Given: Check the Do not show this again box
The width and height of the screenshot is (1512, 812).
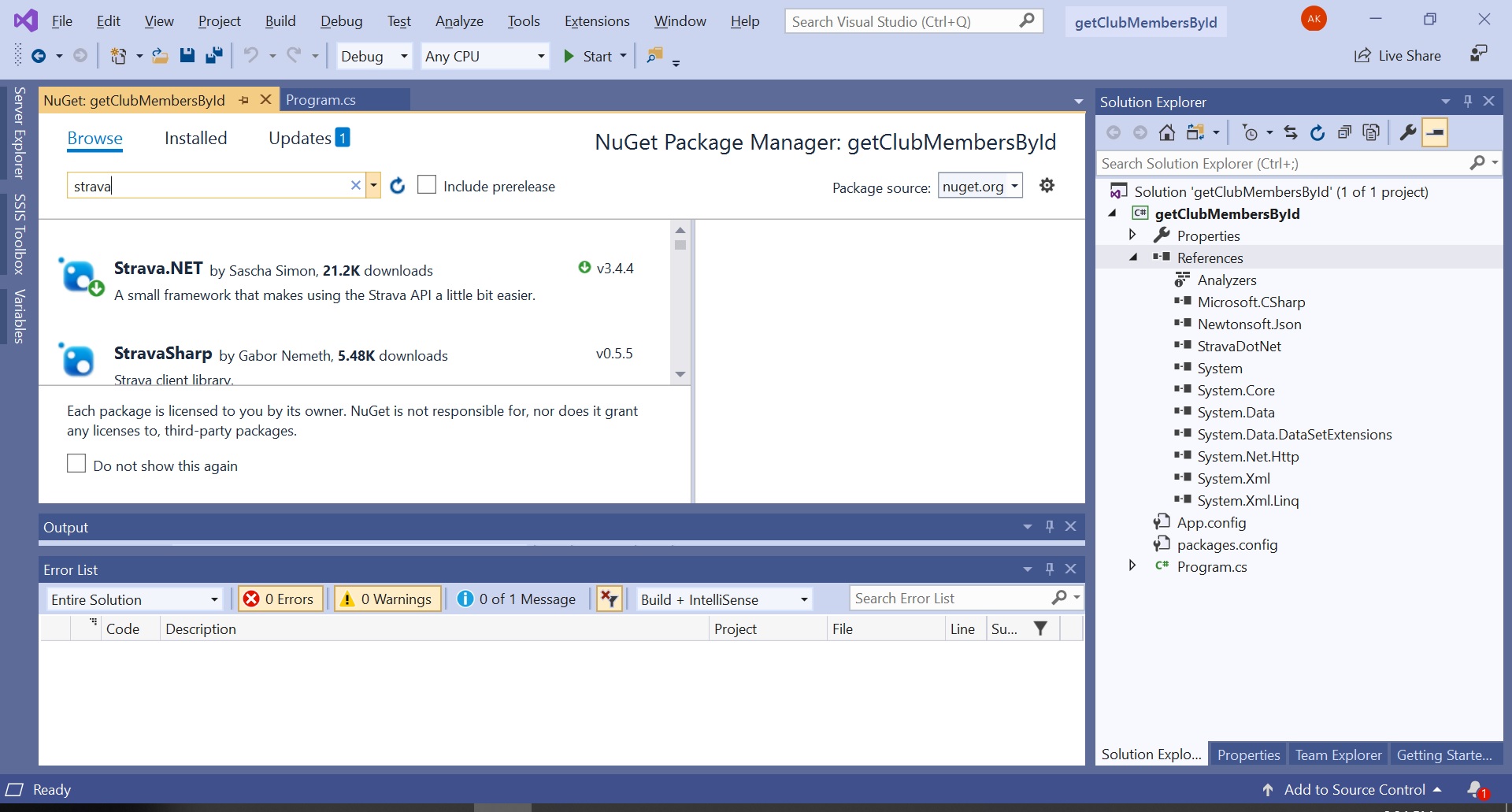Looking at the screenshot, I should tap(76, 463).
